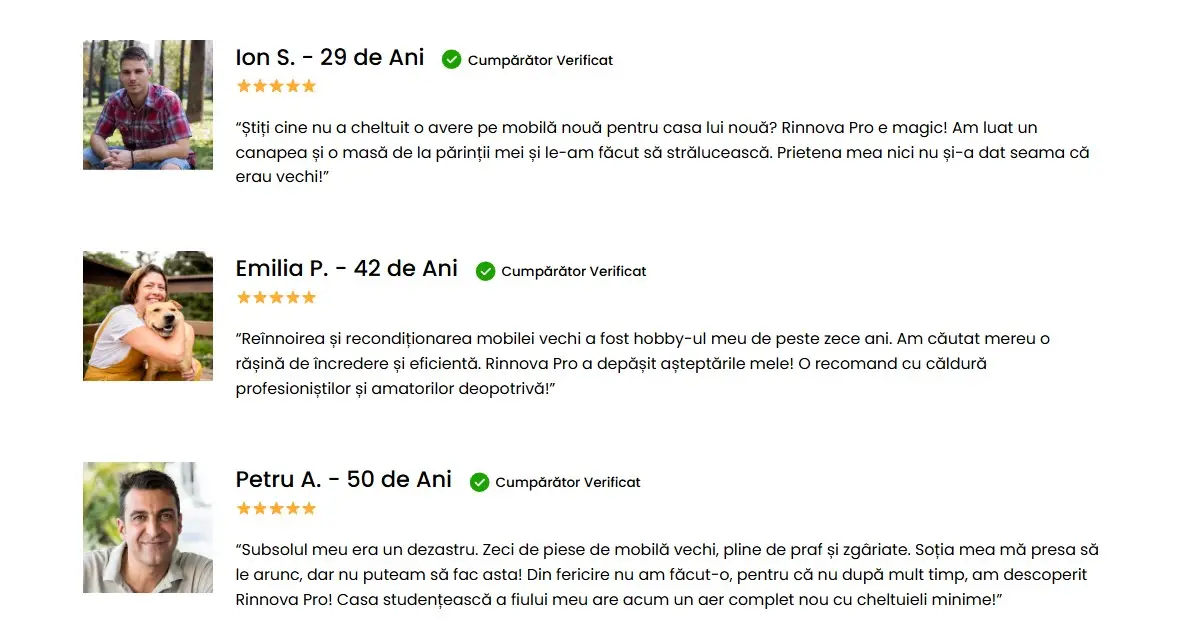The height and width of the screenshot is (641, 1190).
Task: Click the five-star rating under Emilia P.
Action: click(276, 297)
